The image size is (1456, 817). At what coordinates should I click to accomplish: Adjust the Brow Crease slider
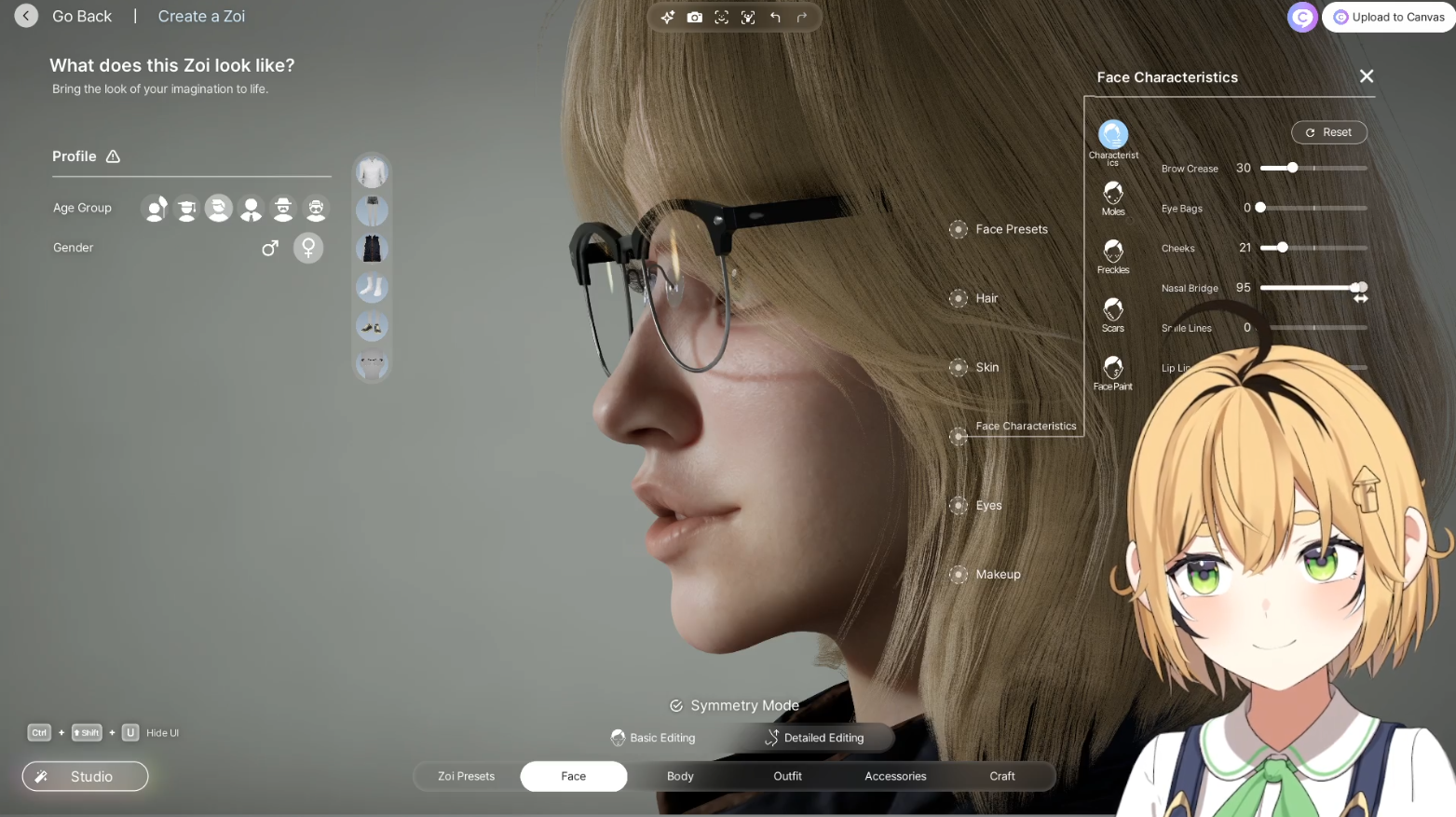(x=1313, y=168)
